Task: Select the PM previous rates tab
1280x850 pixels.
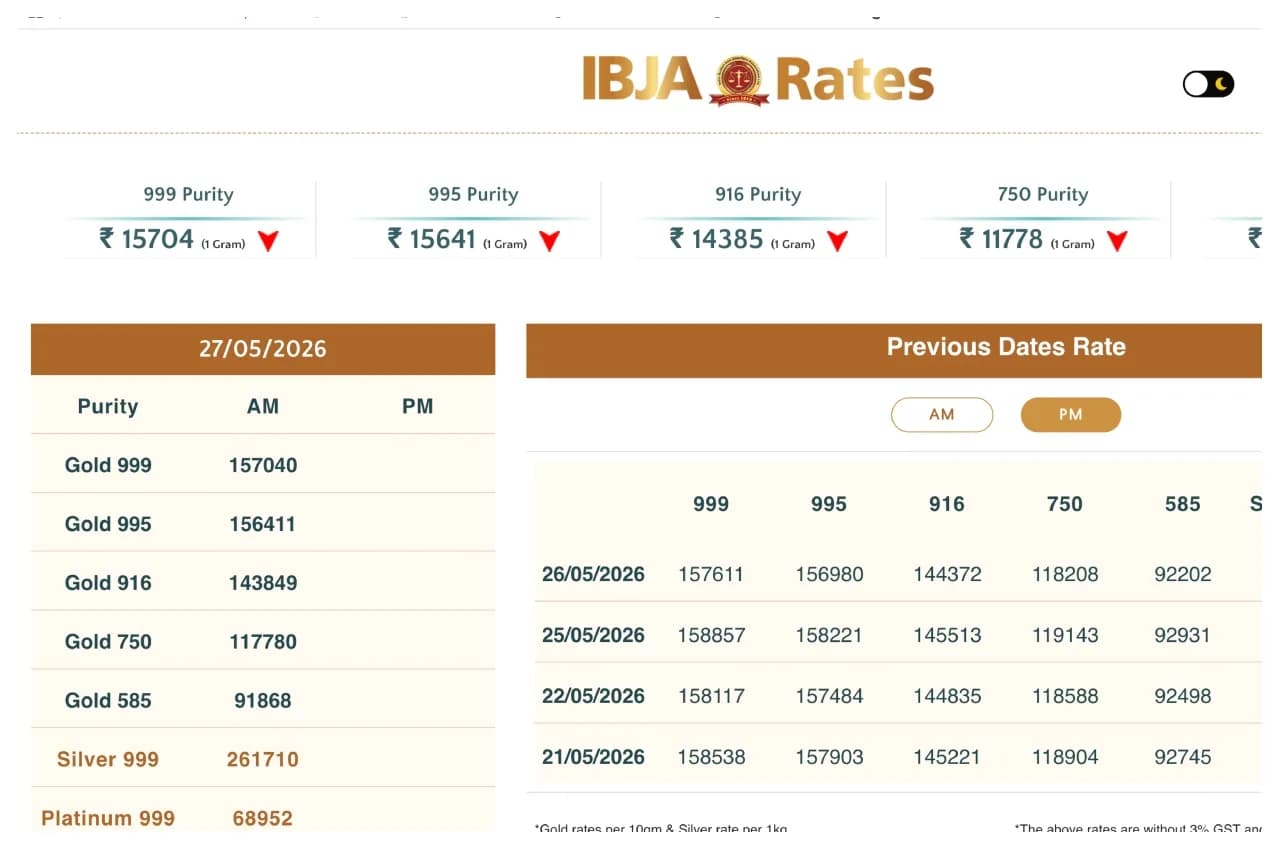Action: click(1071, 414)
